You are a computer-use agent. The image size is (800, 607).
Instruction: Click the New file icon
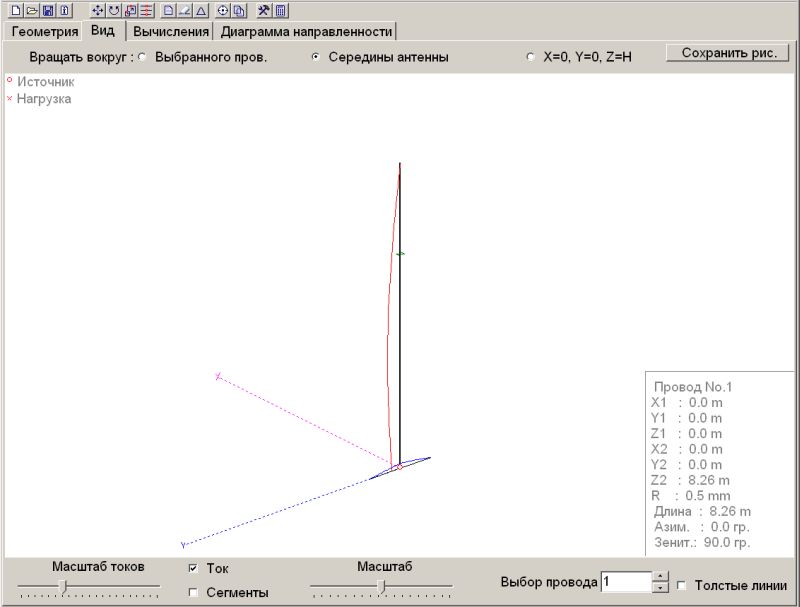(15, 10)
